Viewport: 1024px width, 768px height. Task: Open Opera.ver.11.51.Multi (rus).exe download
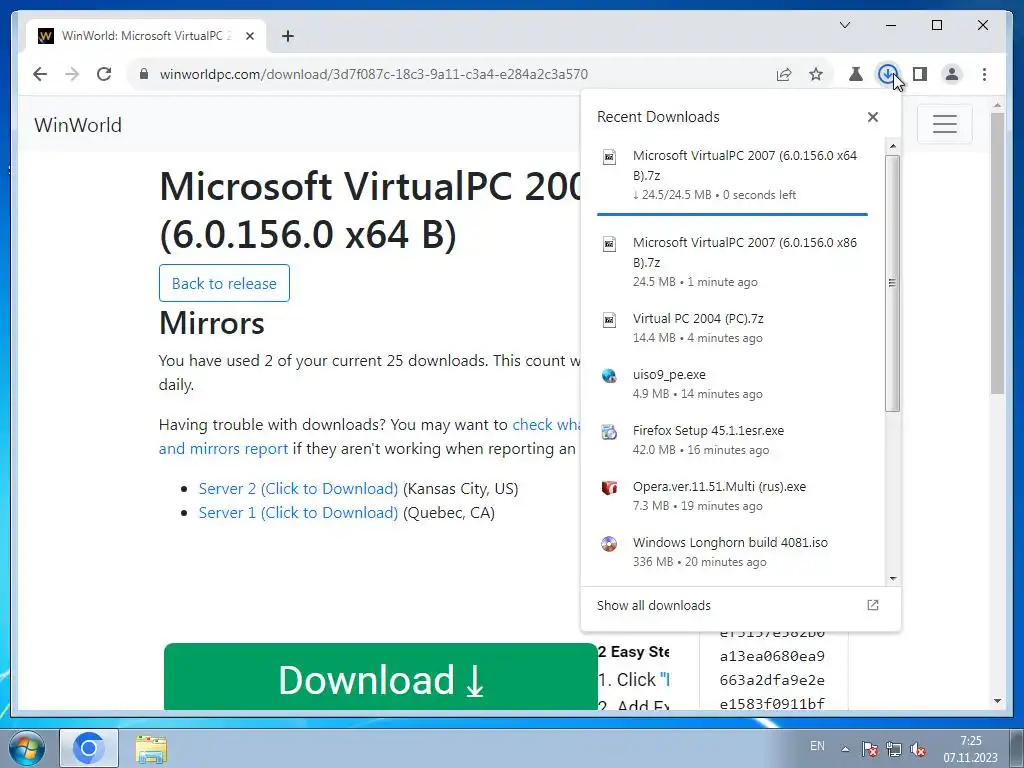tap(732, 496)
